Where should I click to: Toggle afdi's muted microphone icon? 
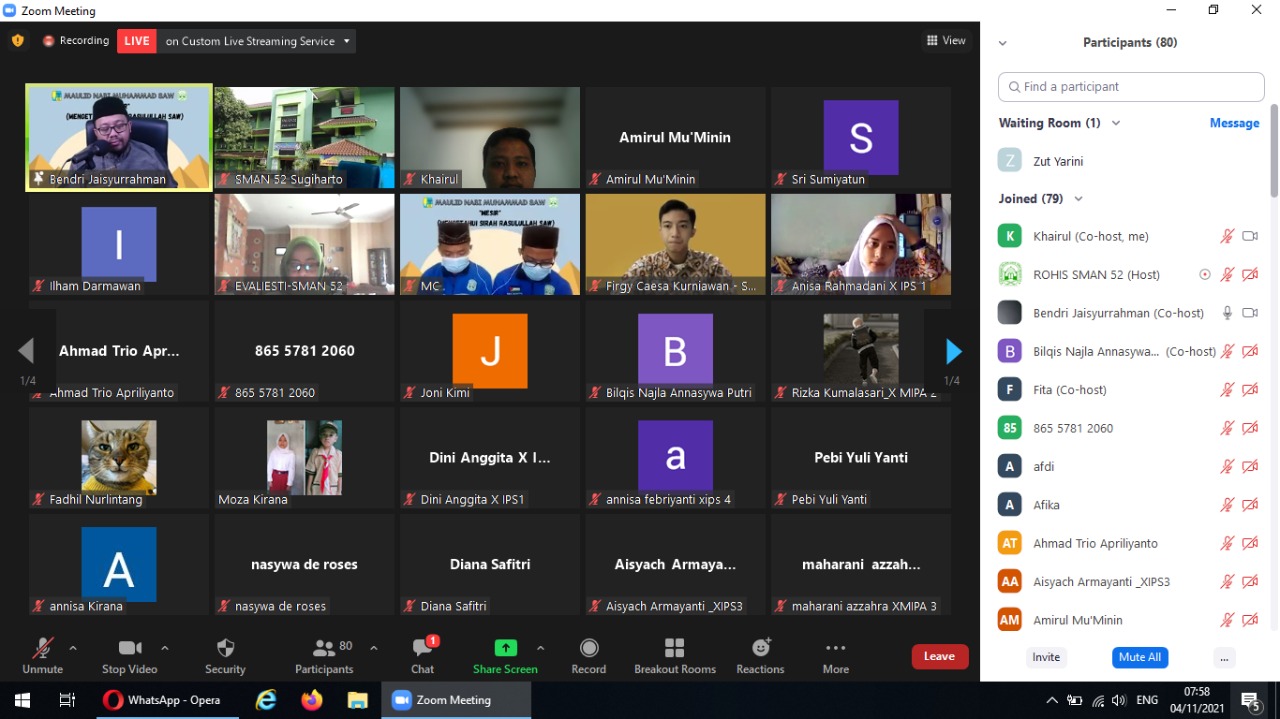pyautogui.click(x=1227, y=467)
